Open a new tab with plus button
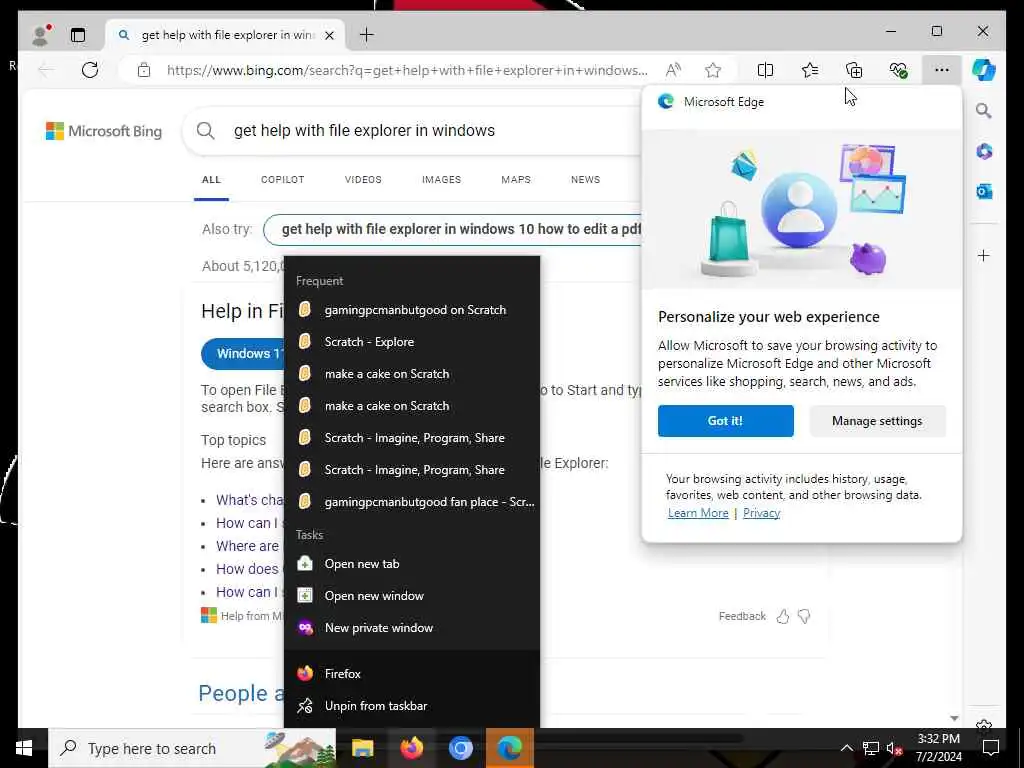The image size is (1024, 768). pyautogui.click(x=367, y=35)
